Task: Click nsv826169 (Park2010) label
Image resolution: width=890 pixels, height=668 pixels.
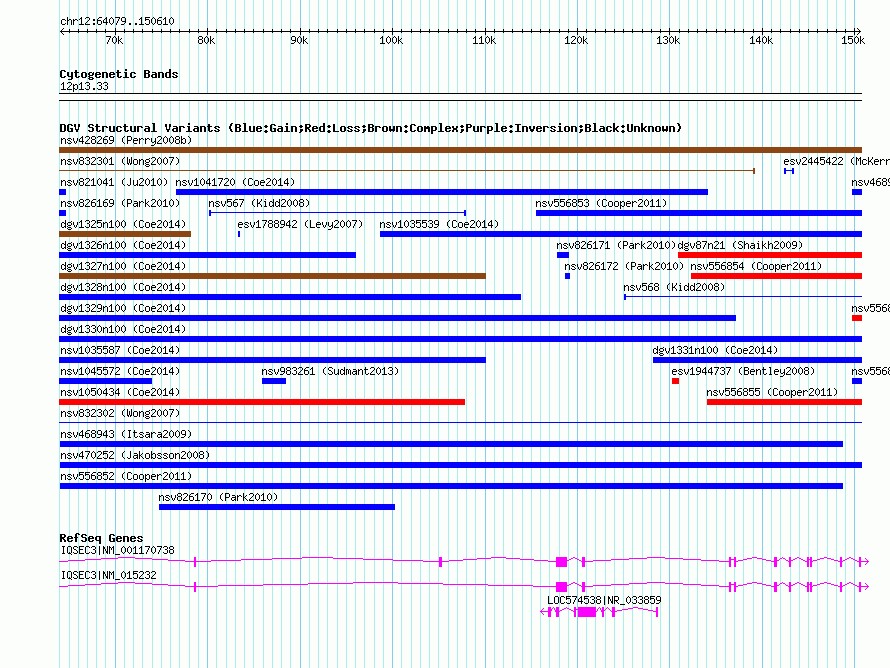Action: point(120,203)
